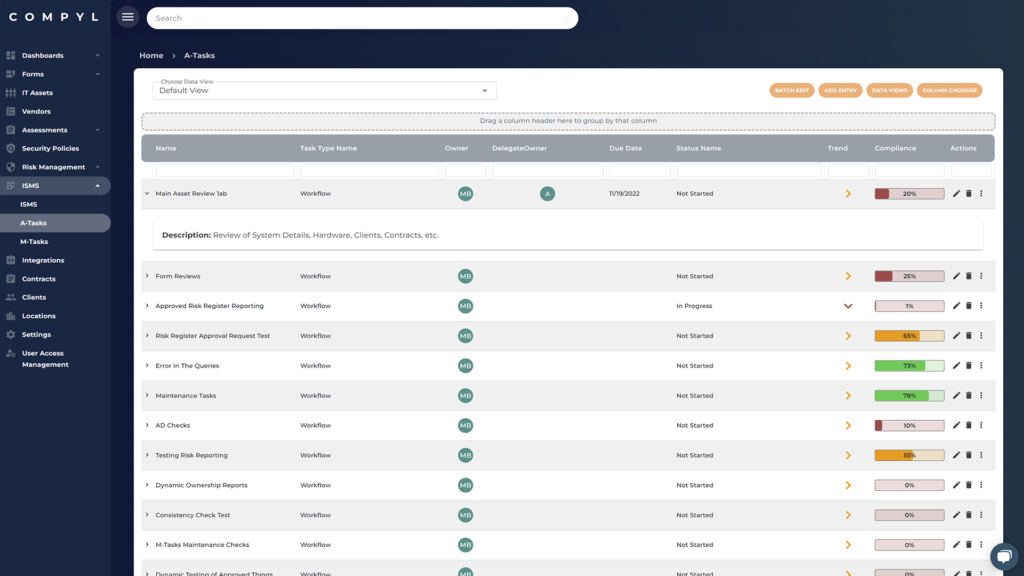Click the Name column filter field
This screenshot has width=1024, height=576.
click(x=225, y=170)
